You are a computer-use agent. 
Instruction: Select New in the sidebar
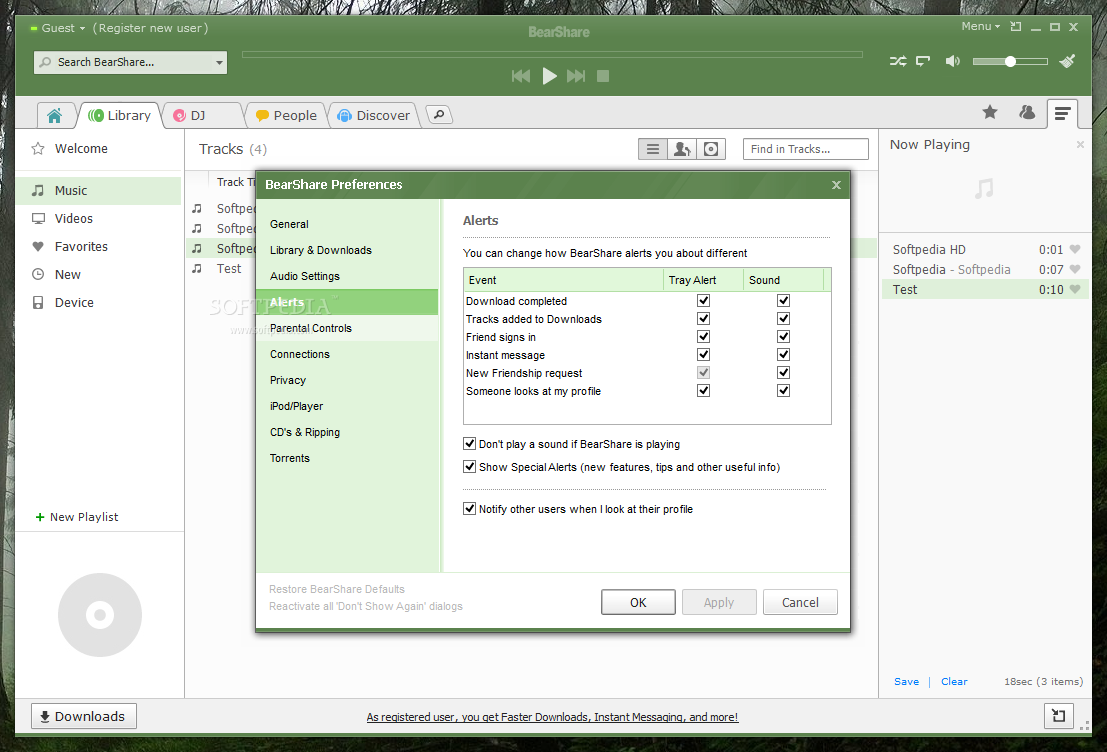click(99, 275)
